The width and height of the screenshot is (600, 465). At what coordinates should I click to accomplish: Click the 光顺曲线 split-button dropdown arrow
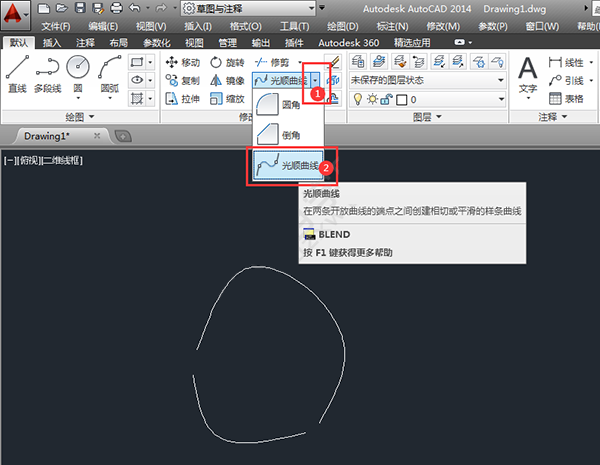coord(315,80)
